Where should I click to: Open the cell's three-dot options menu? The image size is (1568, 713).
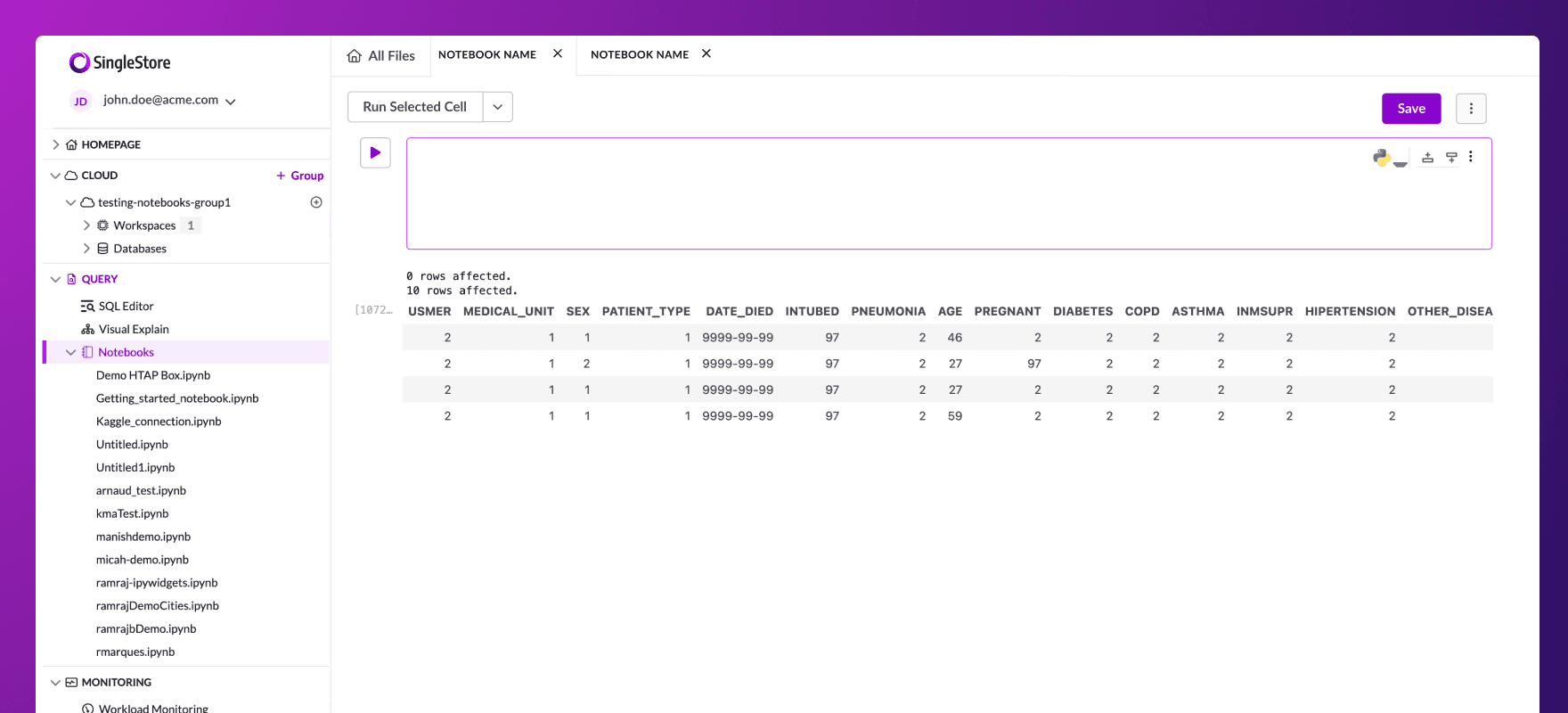point(1471,156)
